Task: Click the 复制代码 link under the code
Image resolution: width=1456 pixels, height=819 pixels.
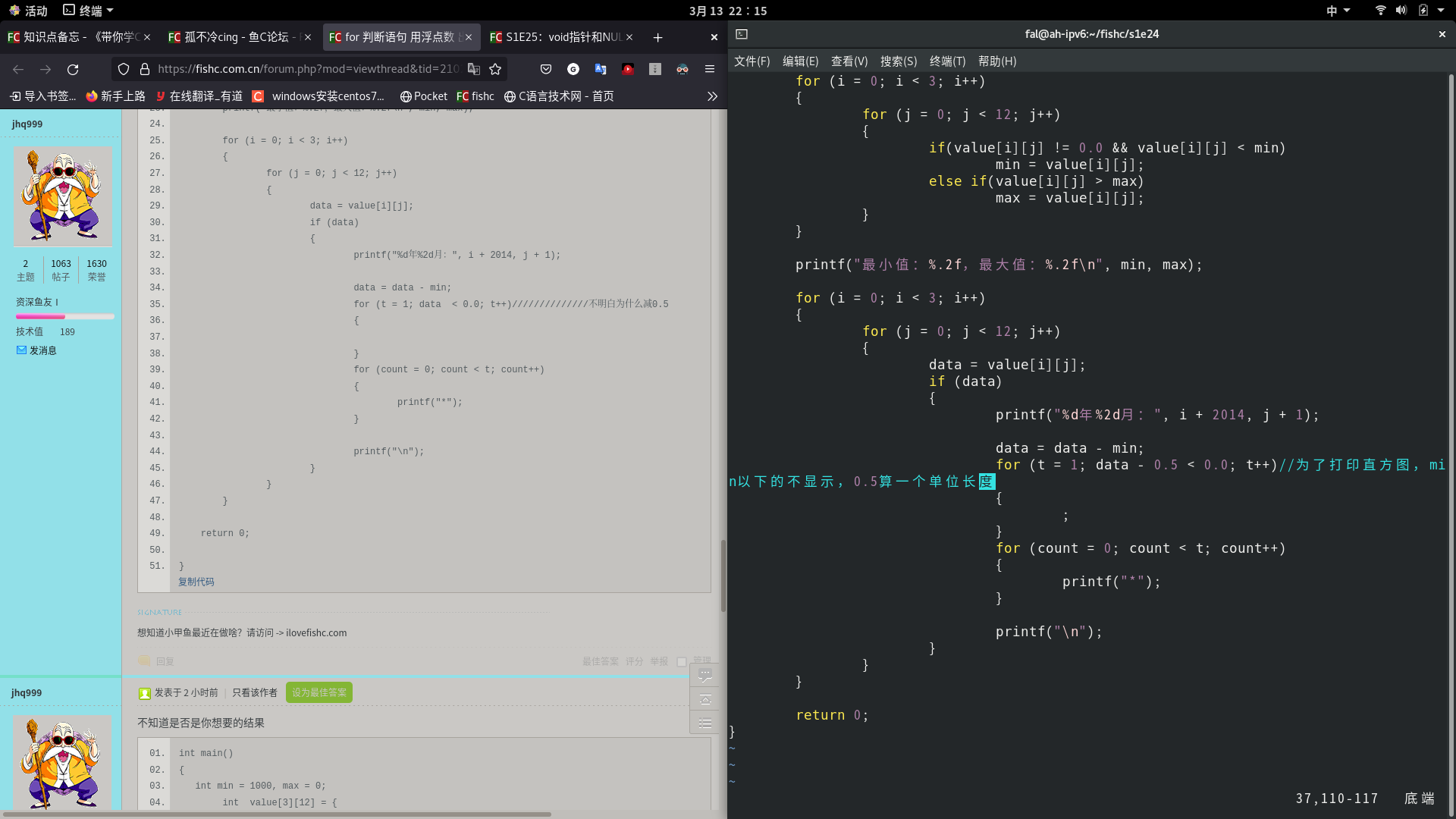Action: point(196,582)
